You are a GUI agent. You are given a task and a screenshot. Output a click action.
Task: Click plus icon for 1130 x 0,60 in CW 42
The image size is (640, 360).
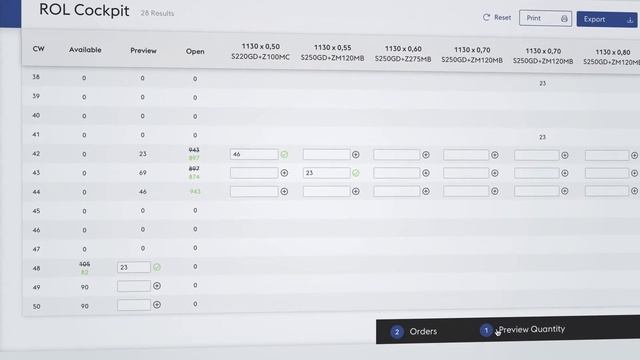coord(426,155)
